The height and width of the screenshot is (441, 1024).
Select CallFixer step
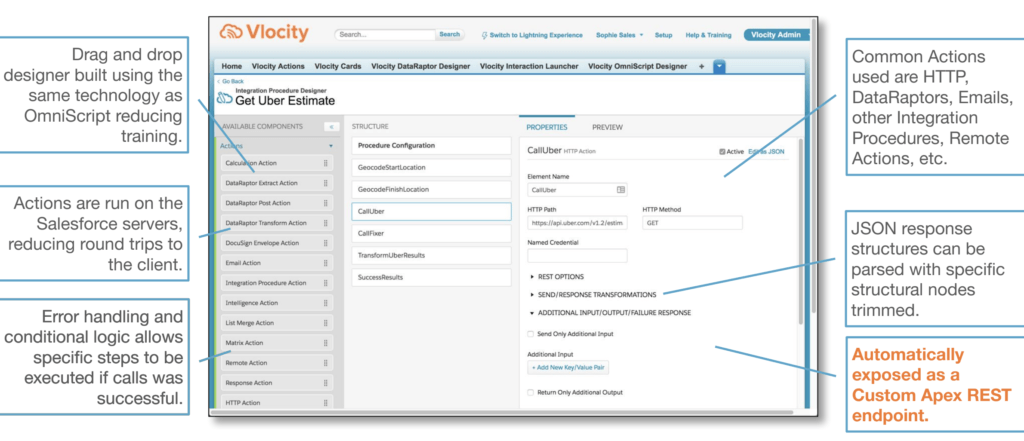point(431,233)
